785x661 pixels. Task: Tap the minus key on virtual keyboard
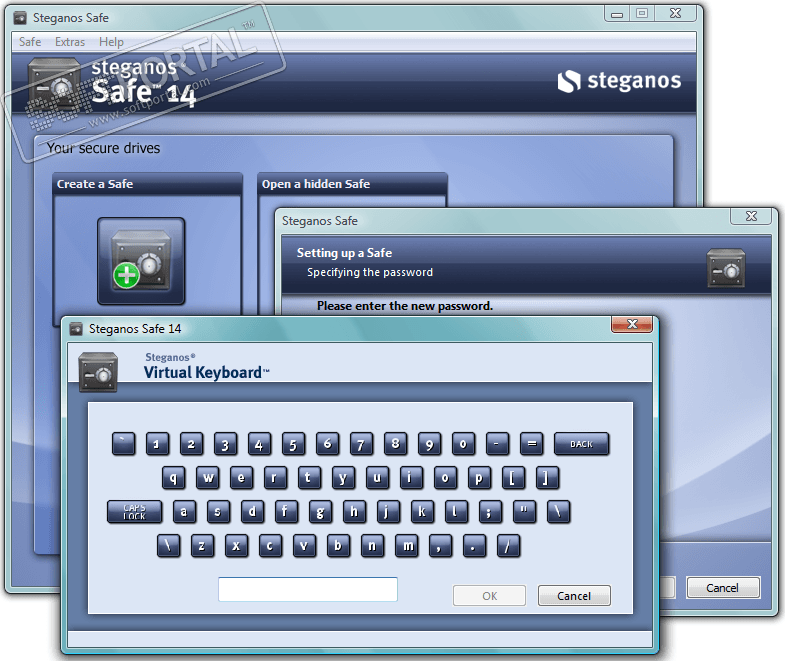click(498, 444)
